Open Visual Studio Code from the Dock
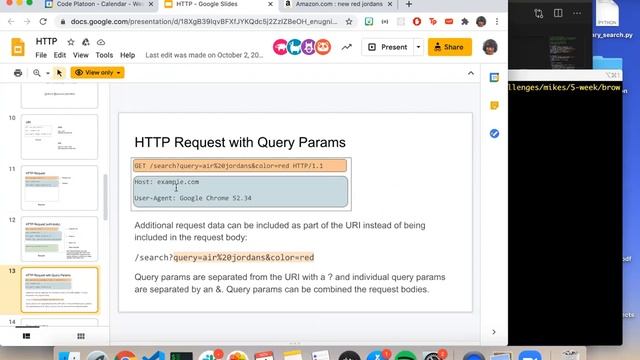This screenshot has width=640, height=360. (153, 355)
